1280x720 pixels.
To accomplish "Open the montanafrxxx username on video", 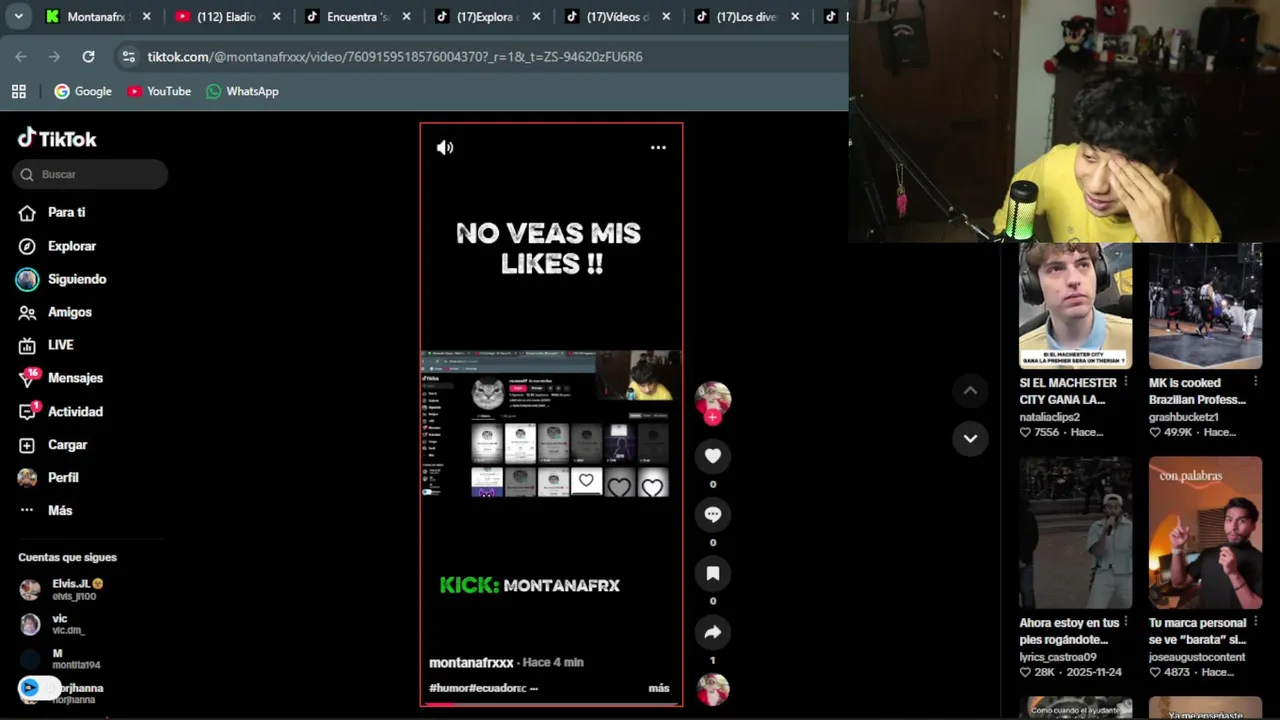I will point(471,663).
